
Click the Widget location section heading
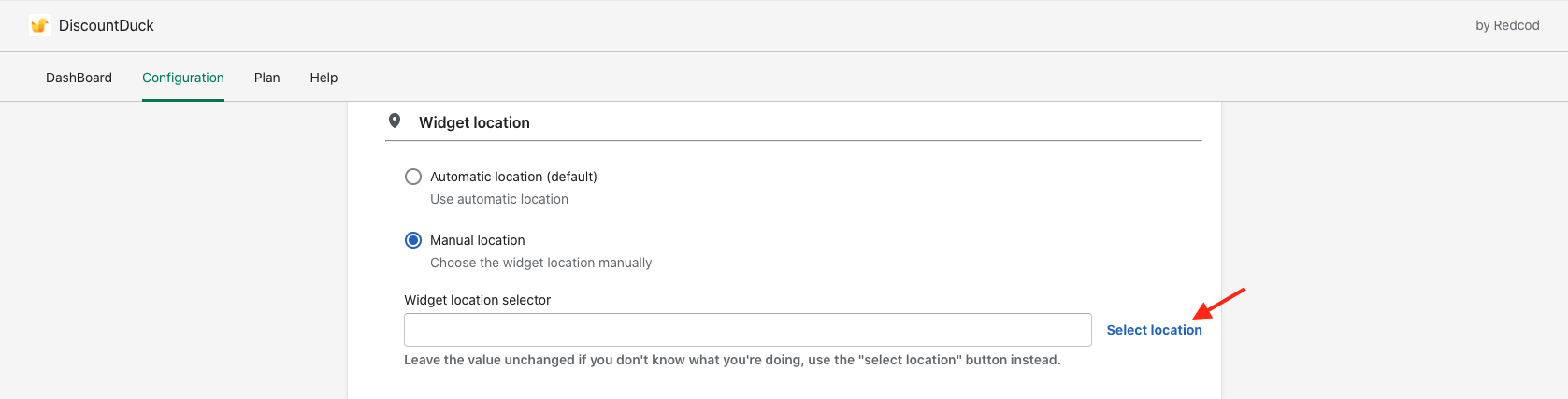coord(474,122)
